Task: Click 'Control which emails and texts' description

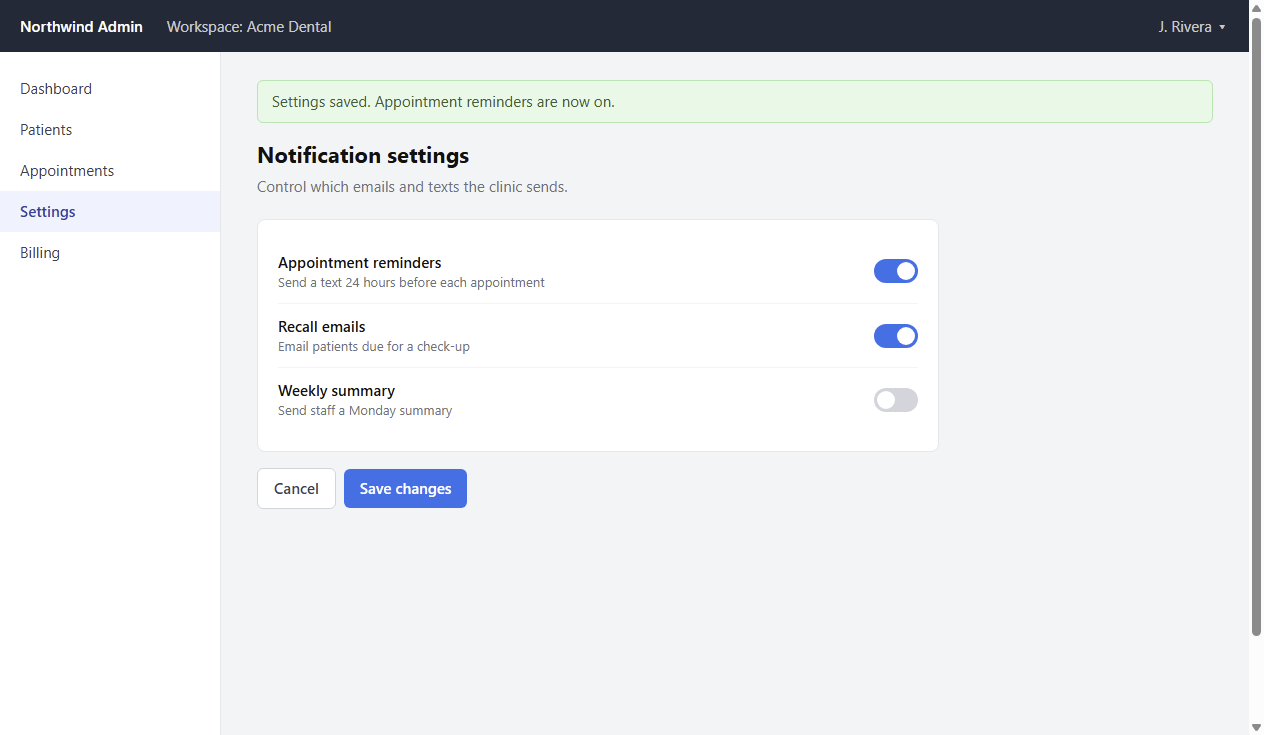Action: pos(412,187)
